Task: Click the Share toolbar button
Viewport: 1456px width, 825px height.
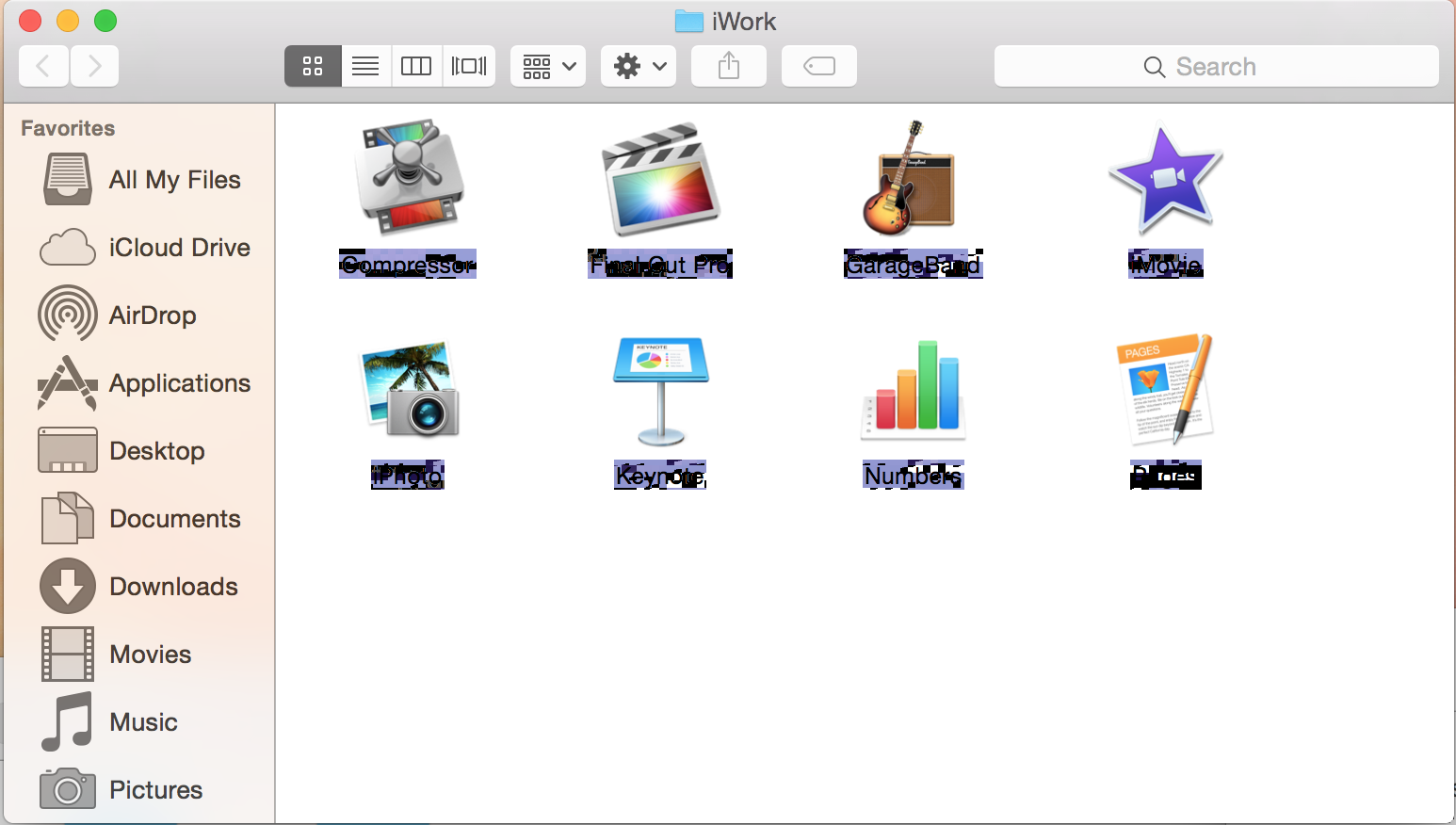Action: [729, 66]
